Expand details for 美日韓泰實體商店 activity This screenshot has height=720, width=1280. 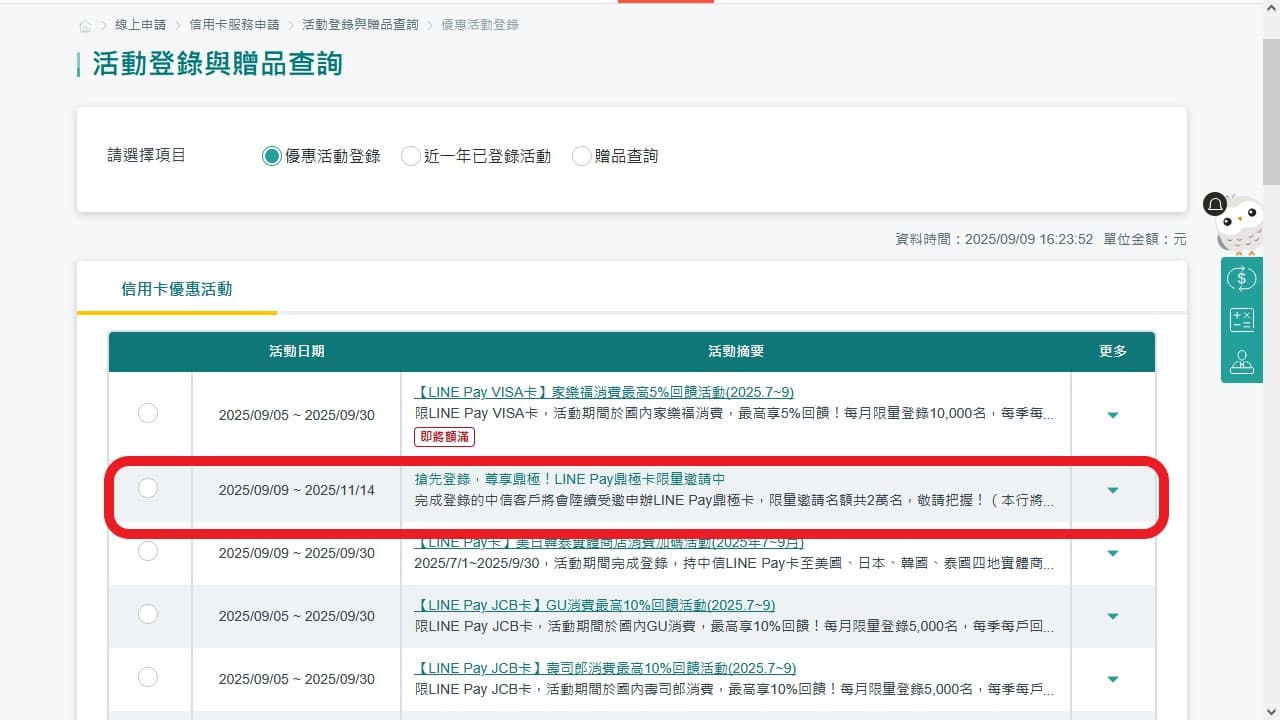pyautogui.click(x=1113, y=554)
